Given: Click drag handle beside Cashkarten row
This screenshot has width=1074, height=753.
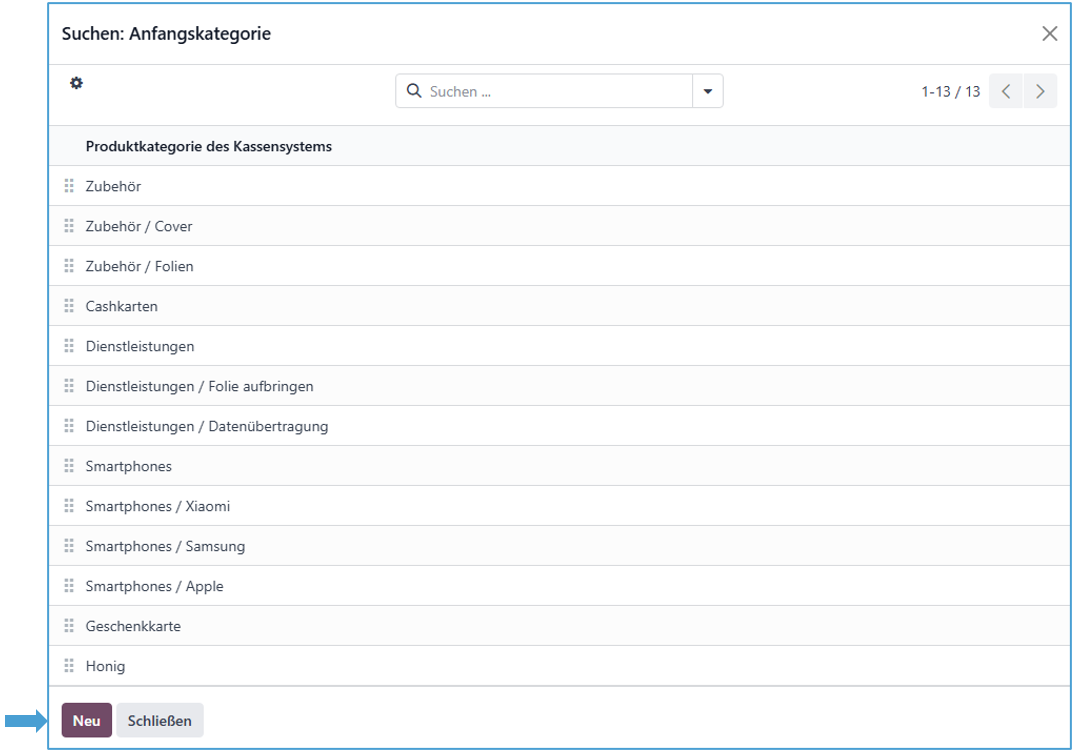Looking at the screenshot, I should tap(69, 306).
